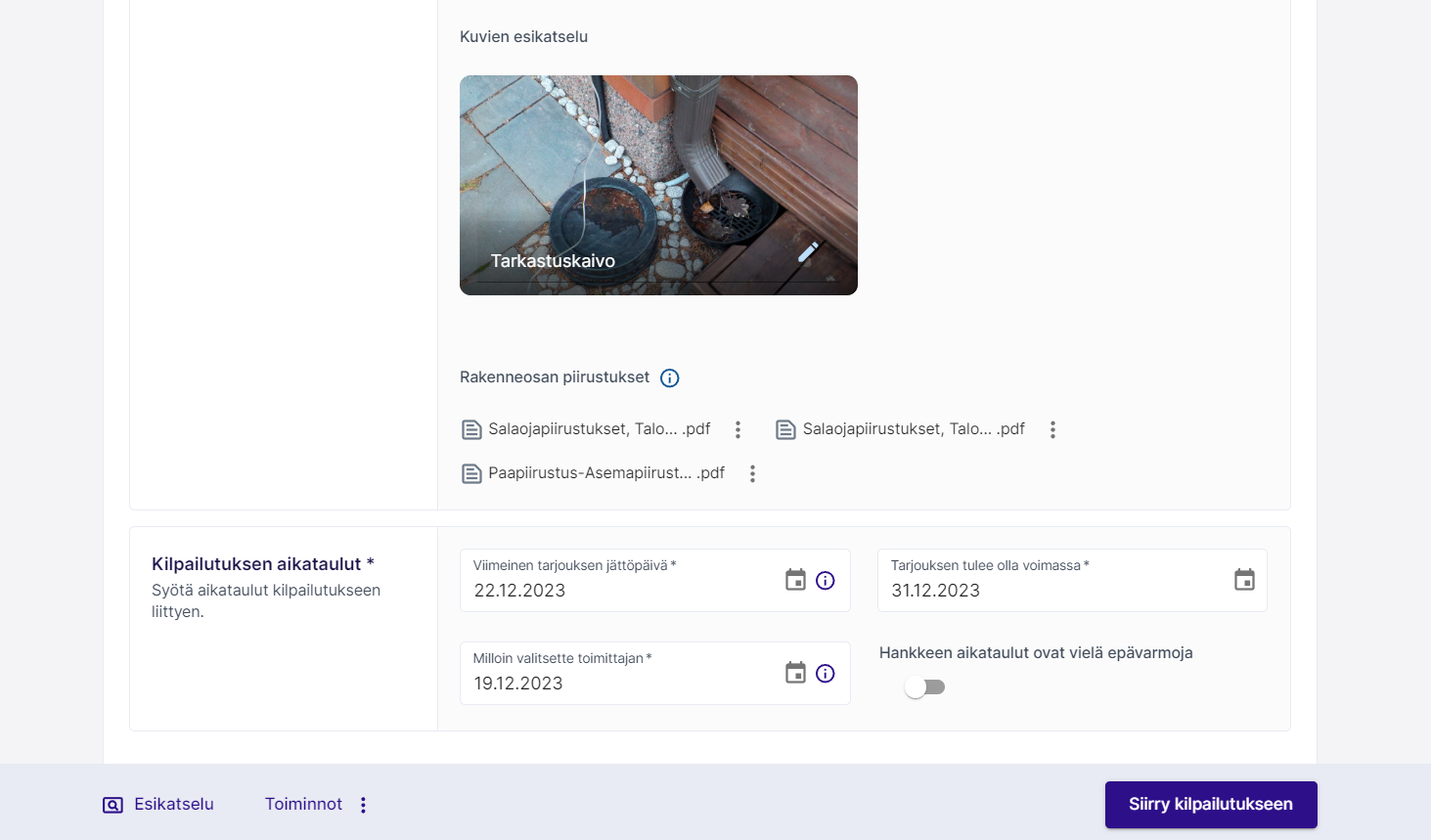Open three-dot menu of left Salaojapiirustukset file
The image size is (1431, 840).
[x=738, y=430]
